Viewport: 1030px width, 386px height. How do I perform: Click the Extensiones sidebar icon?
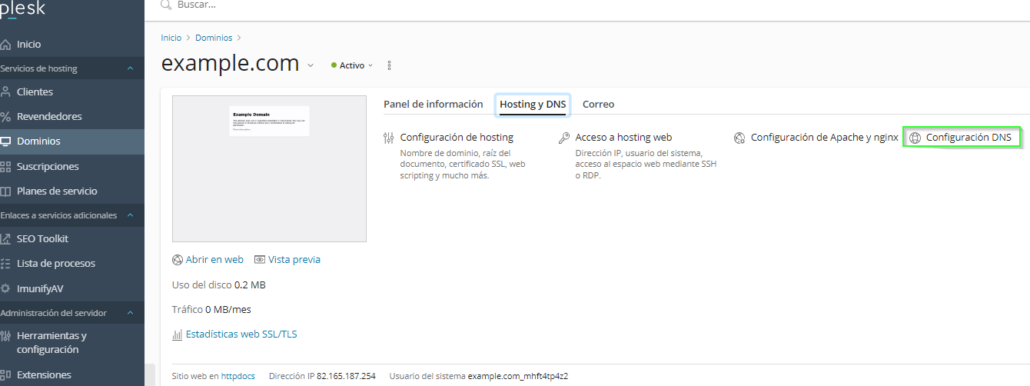(x=6, y=375)
